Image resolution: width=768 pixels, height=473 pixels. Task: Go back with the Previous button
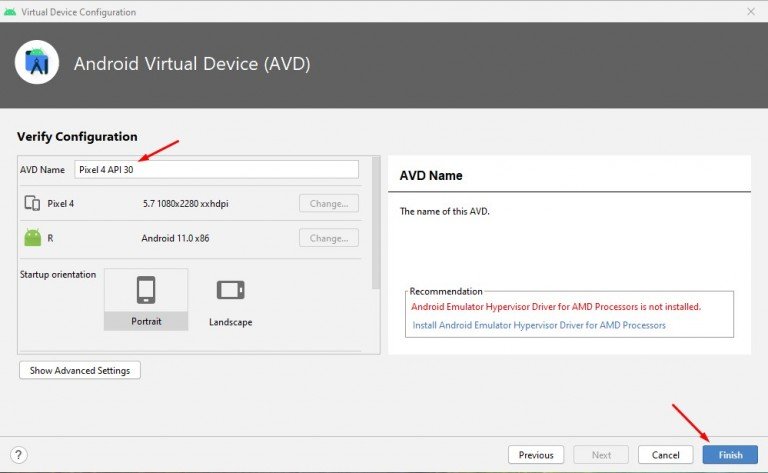pyautogui.click(x=536, y=455)
